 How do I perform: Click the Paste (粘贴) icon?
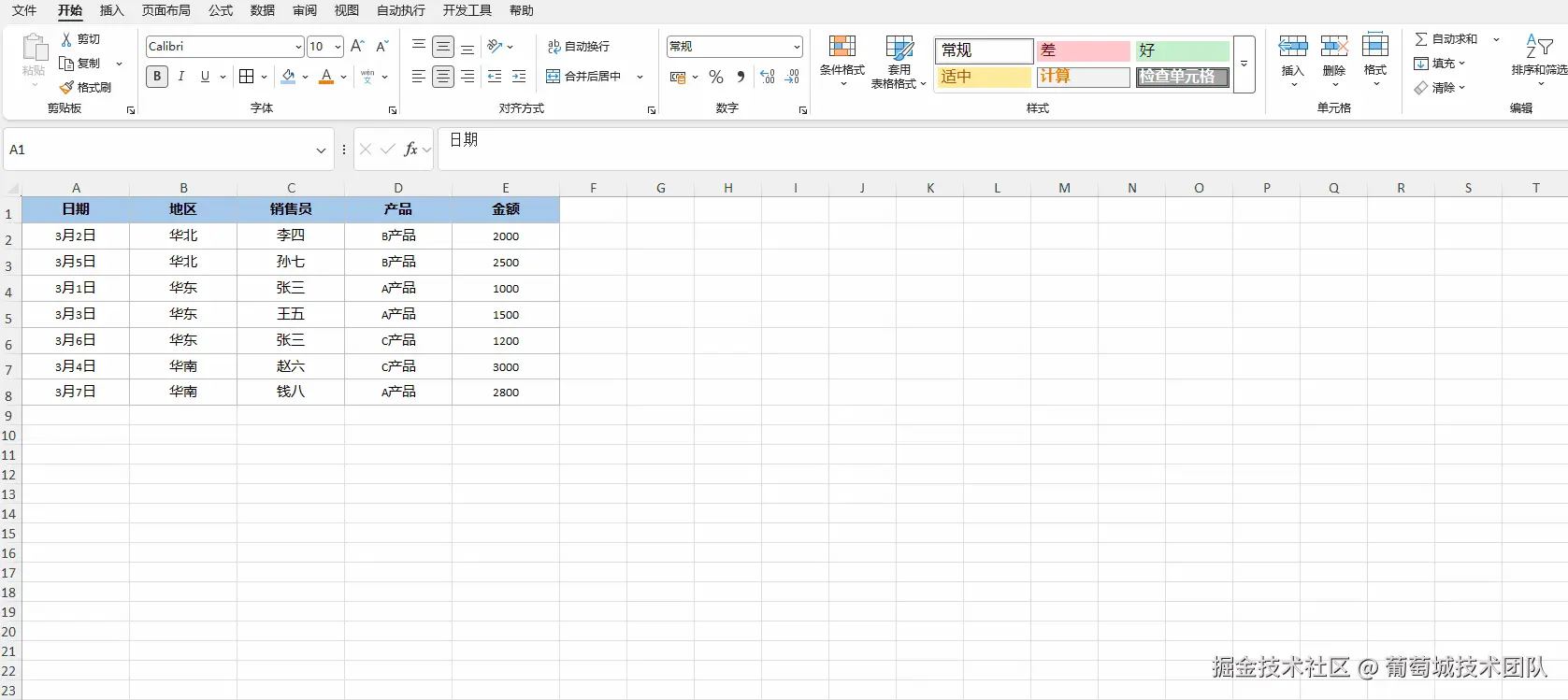tap(35, 49)
